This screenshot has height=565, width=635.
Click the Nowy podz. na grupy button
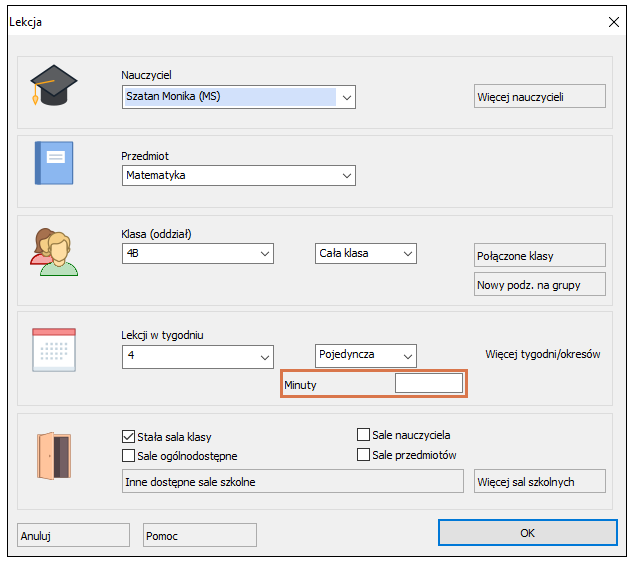coord(539,285)
